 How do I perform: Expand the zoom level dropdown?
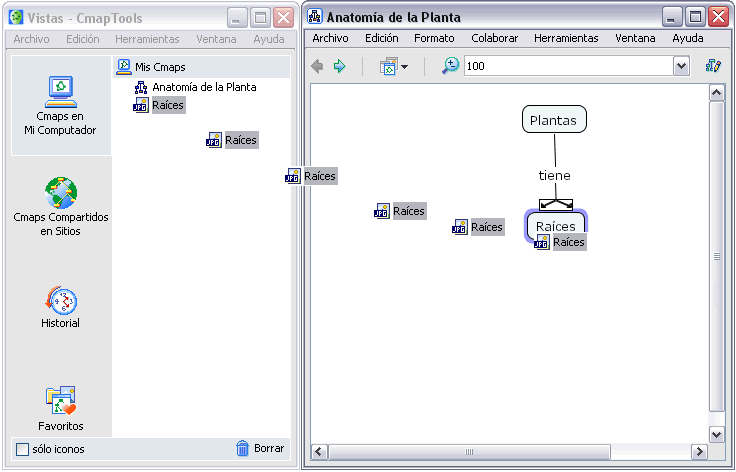click(681, 66)
